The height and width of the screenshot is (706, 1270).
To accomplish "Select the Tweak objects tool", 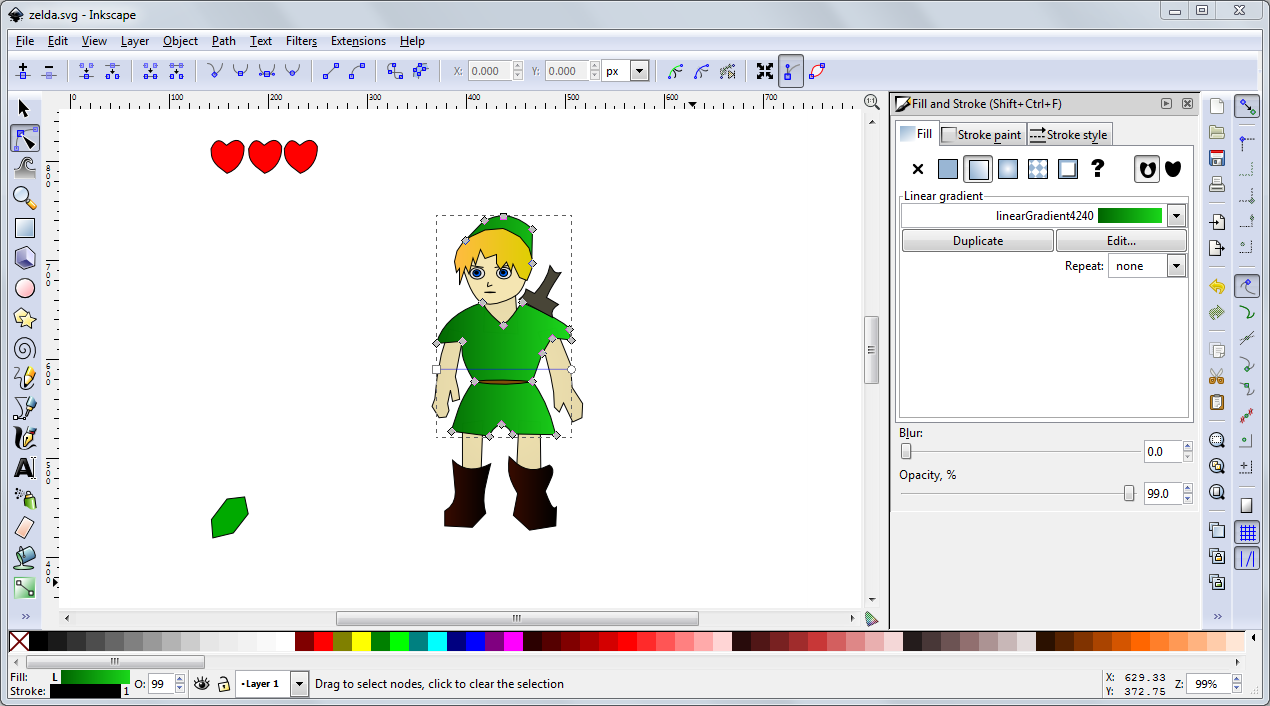I will (25, 168).
